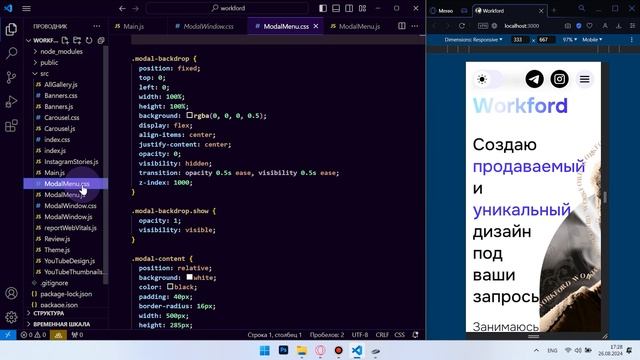
Task: Click the New File icon in explorer
Action: 65,40
